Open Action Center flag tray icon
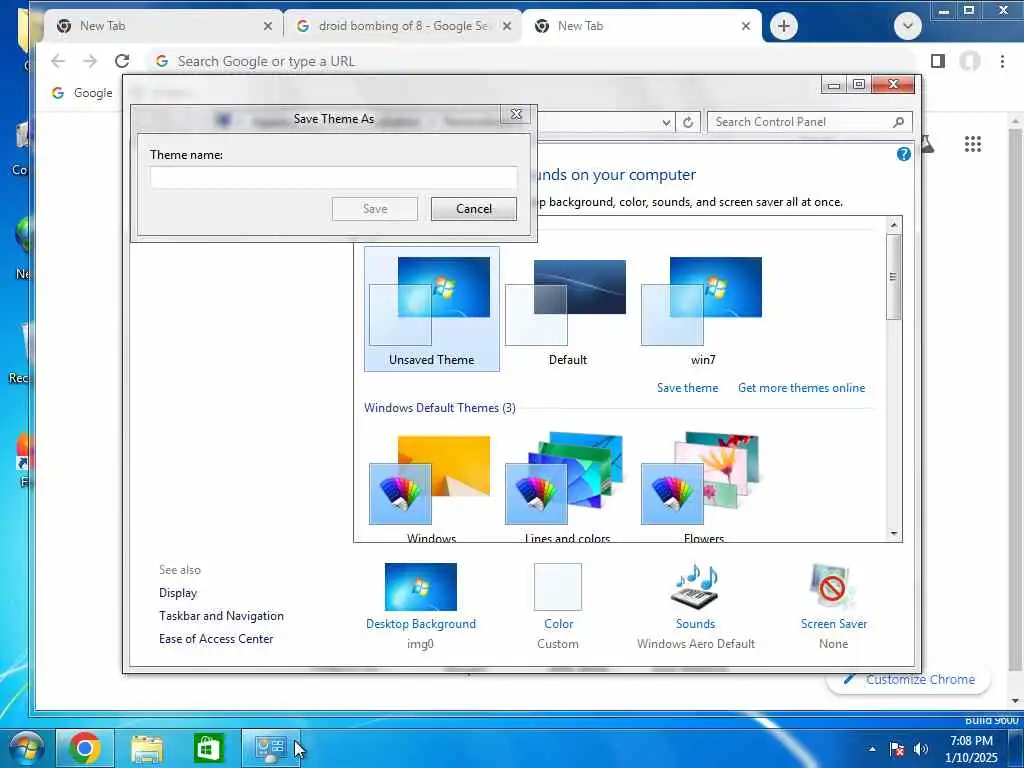The width and height of the screenshot is (1024, 768). pos(897,749)
